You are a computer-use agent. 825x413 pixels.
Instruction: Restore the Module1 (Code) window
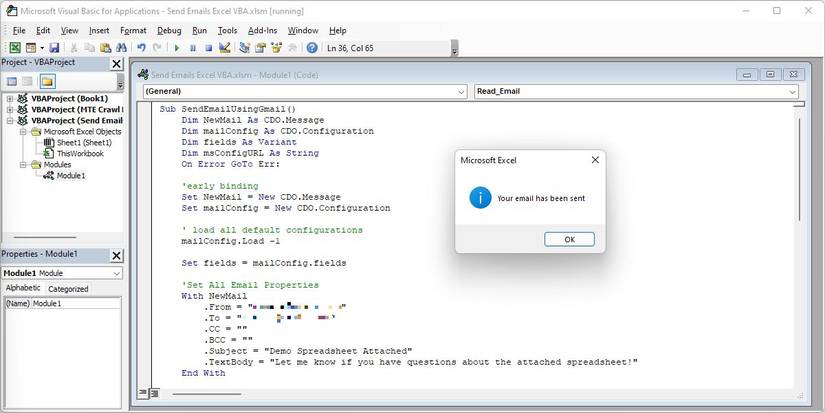[x=770, y=75]
